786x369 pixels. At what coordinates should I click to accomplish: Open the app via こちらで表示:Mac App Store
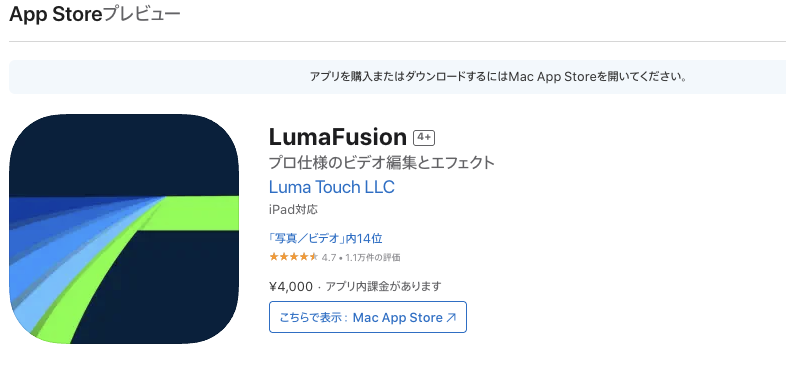tap(368, 317)
